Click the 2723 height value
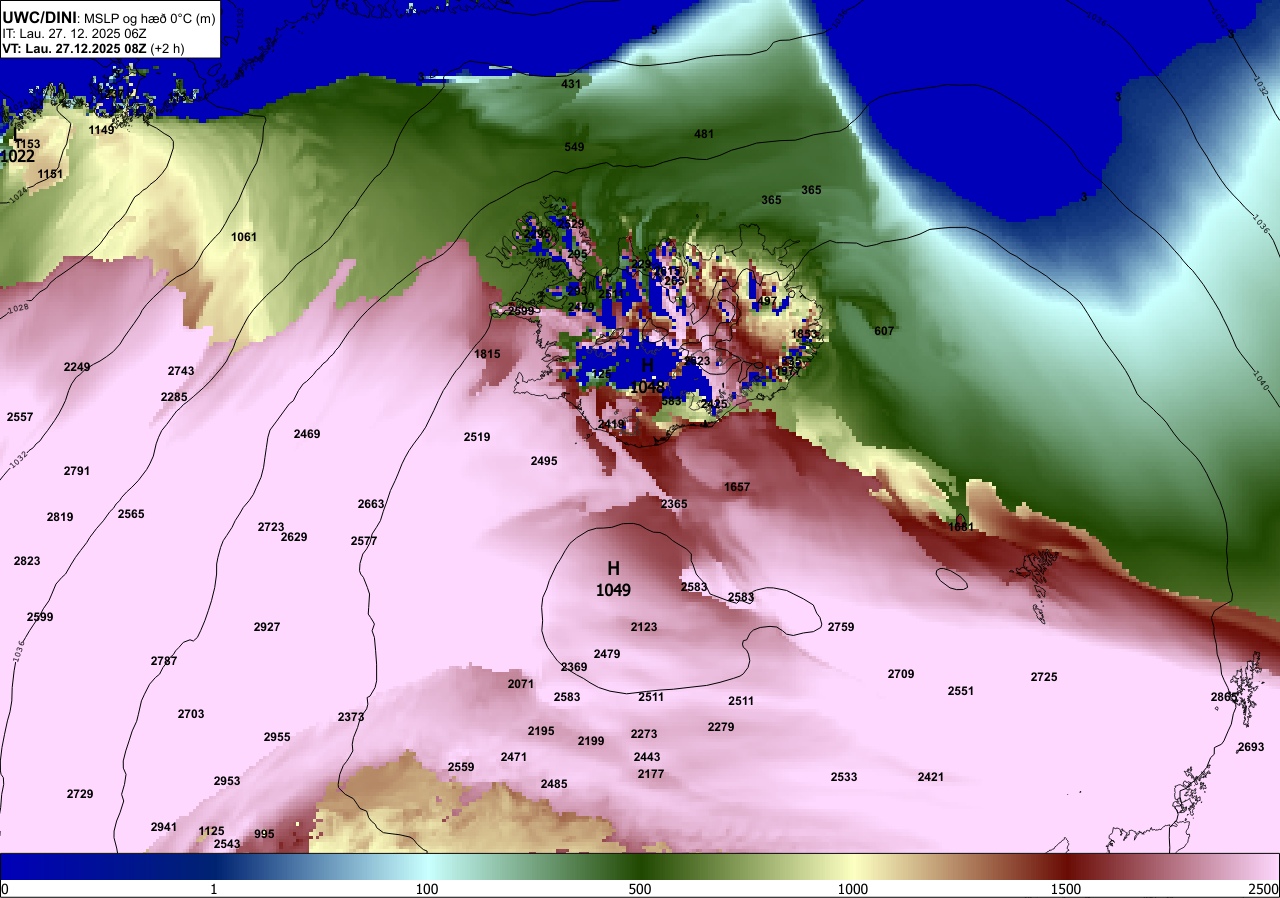Screen dimensions: 1280x898 tap(271, 527)
